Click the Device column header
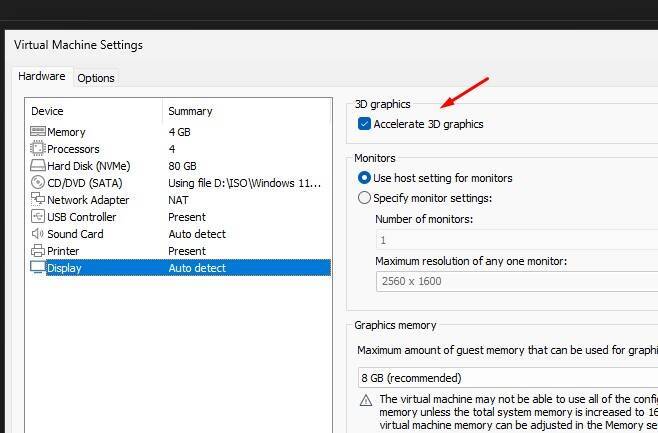The height and width of the screenshot is (433, 658). pyautogui.click(x=47, y=111)
